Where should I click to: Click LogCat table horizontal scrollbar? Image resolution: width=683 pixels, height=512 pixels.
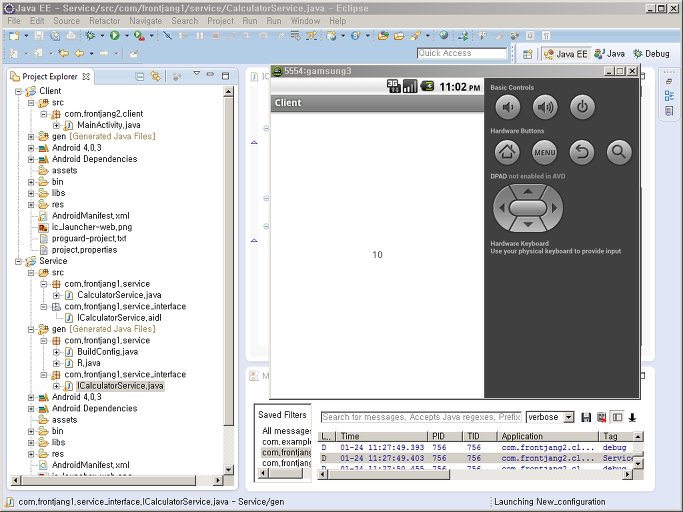388,475
